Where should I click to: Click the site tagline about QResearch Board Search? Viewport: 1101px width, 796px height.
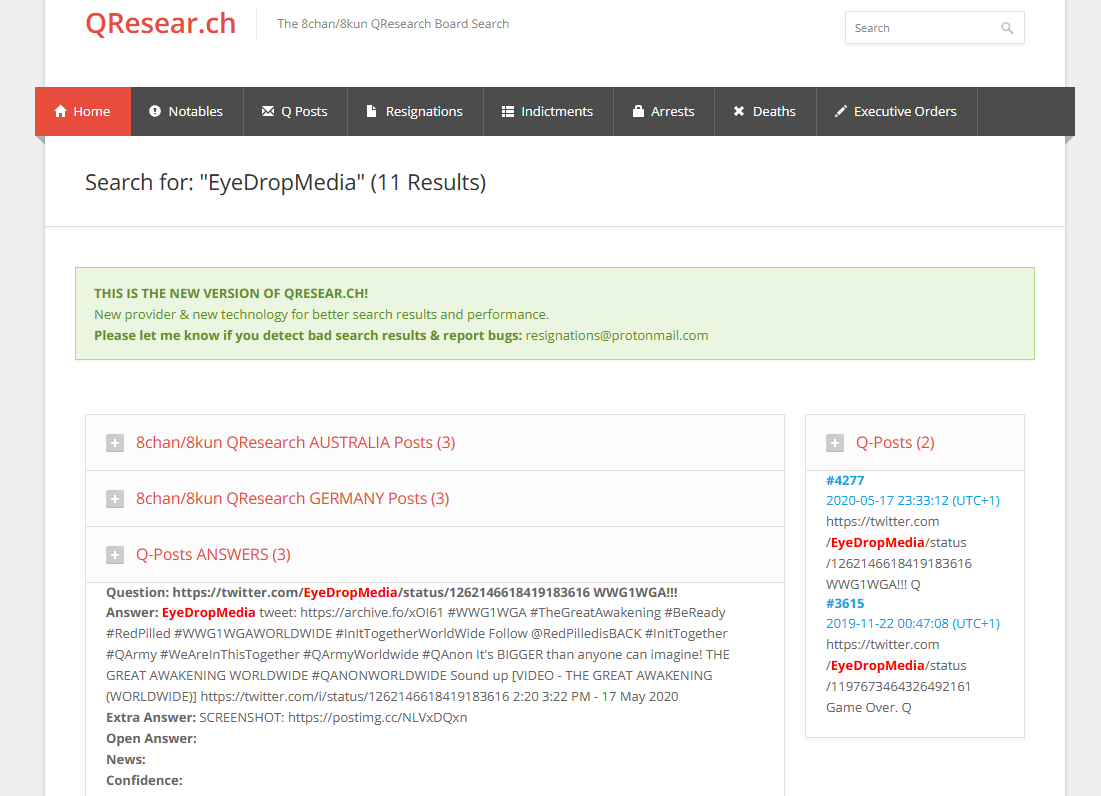(x=393, y=24)
